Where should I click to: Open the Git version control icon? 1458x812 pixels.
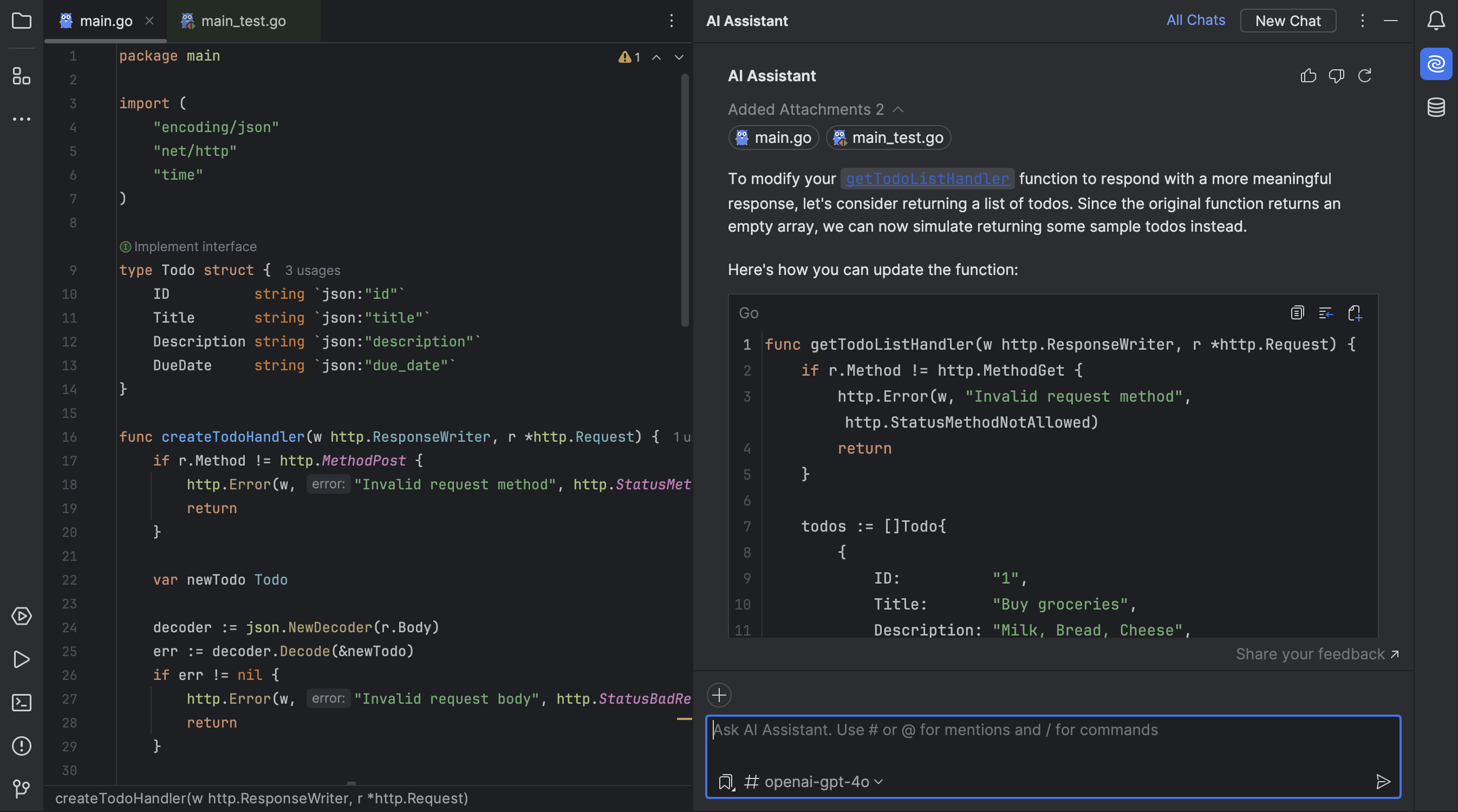point(22,788)
